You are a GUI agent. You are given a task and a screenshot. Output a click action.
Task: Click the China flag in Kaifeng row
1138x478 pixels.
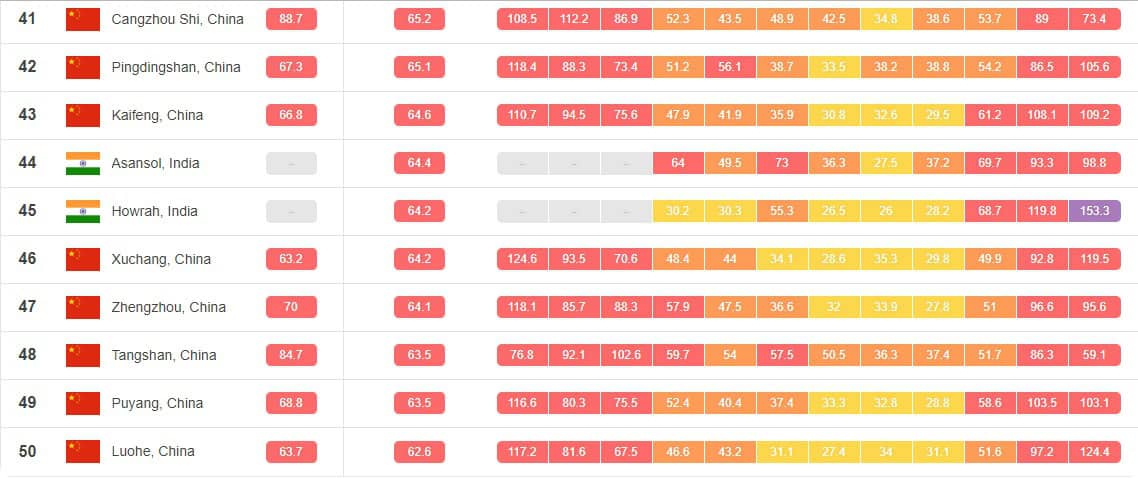[x=82, y=115]
